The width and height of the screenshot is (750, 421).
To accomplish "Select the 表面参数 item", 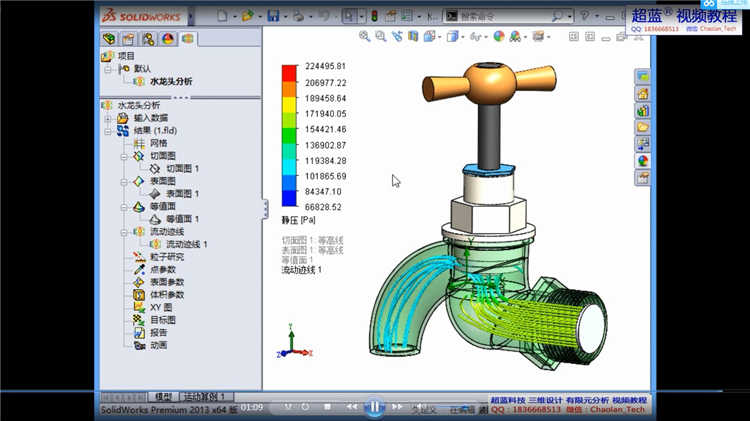I will point(167,282).
